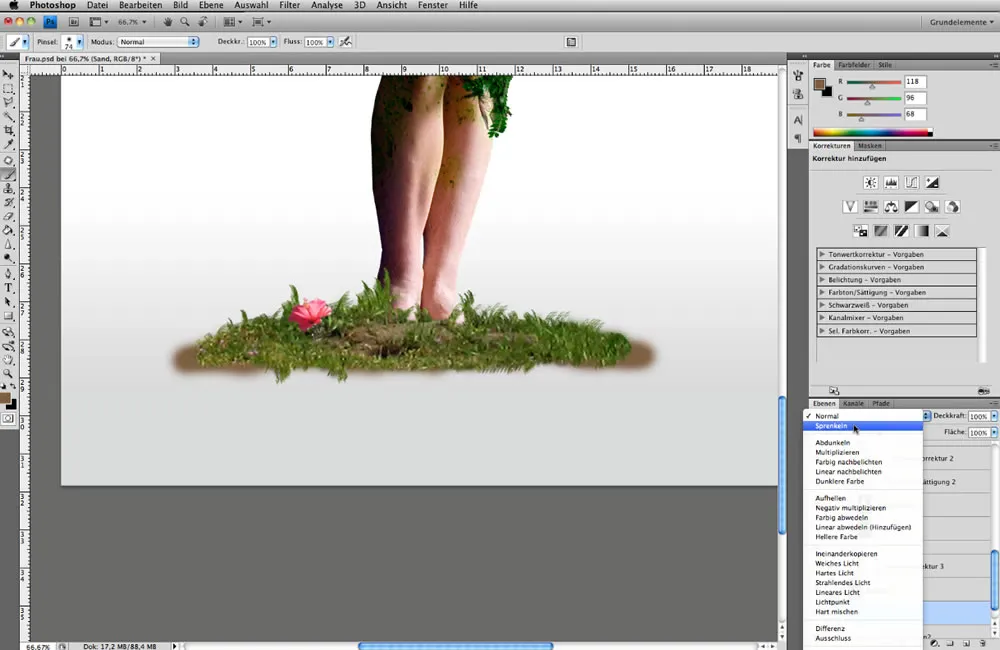Click the Deckkraft opacity field

[x=978, y=415]
